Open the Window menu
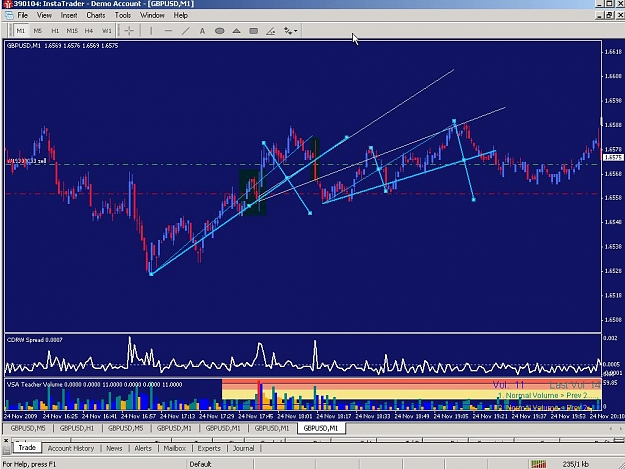This screenshot has width=625, height=469. 152,15
